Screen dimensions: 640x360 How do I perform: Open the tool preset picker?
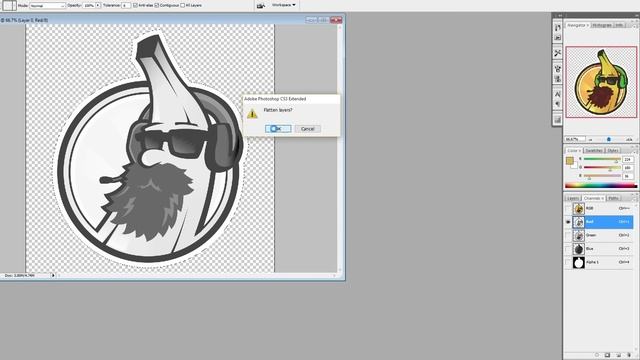pos(9,5)
